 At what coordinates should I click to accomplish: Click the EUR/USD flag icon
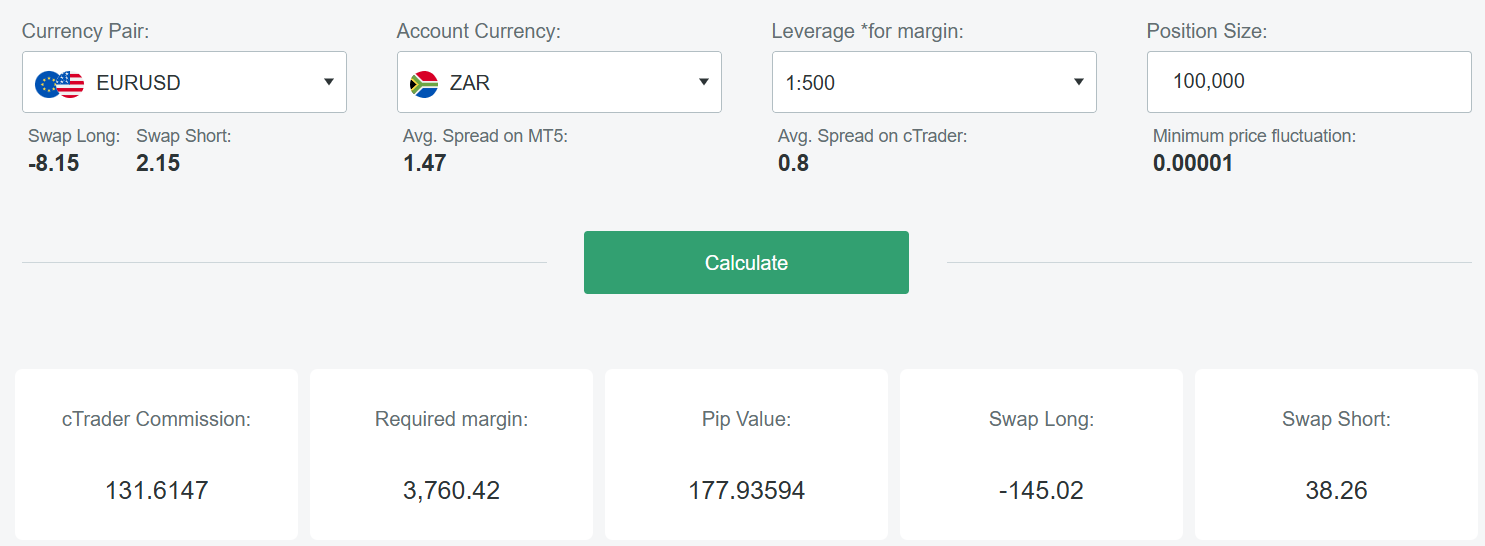[59, 83]
